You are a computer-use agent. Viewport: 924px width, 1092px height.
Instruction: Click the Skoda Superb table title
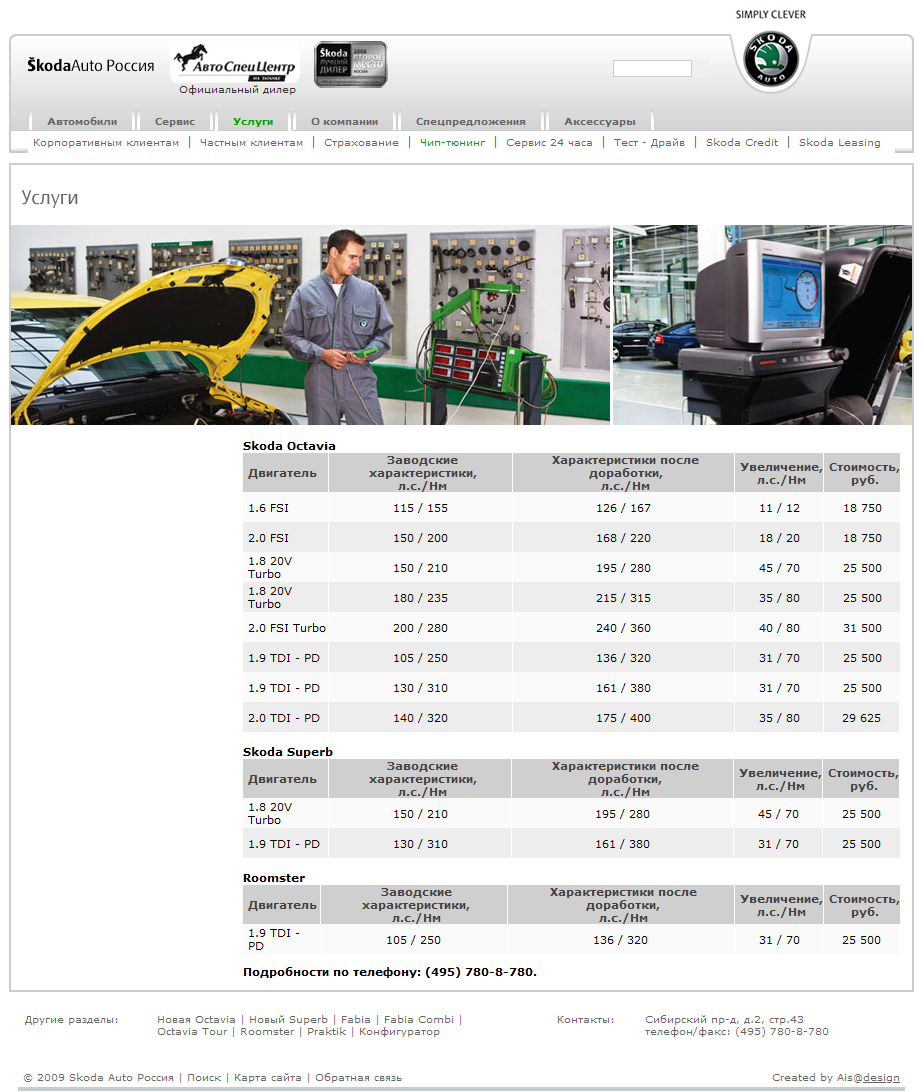coord(288,751)
